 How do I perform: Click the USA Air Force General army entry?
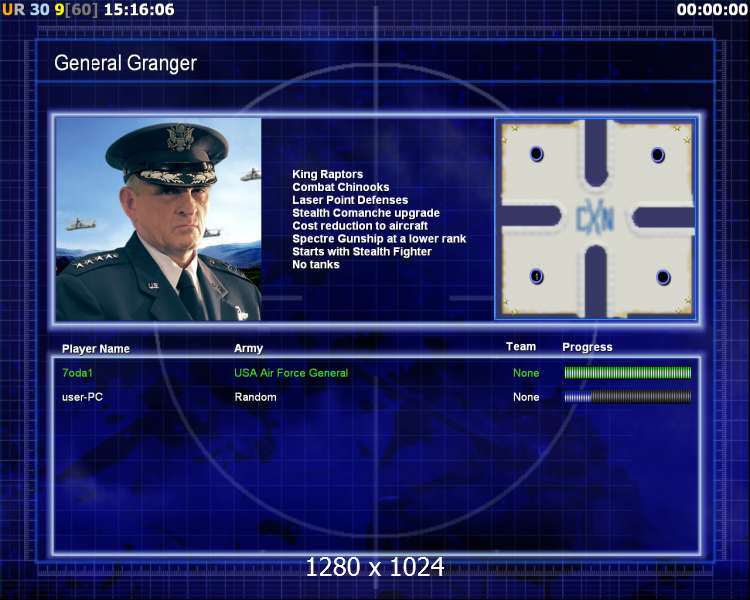[x=291, y=373]
